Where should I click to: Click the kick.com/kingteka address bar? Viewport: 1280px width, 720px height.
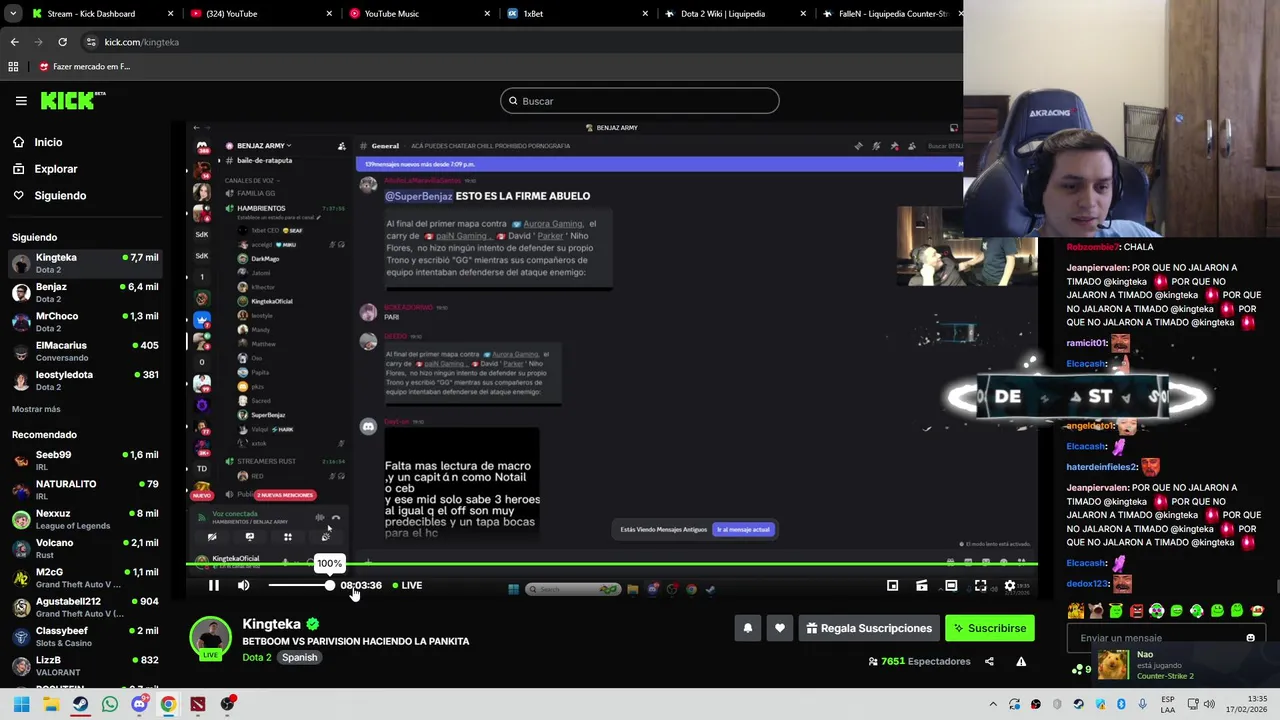[520, 42]
